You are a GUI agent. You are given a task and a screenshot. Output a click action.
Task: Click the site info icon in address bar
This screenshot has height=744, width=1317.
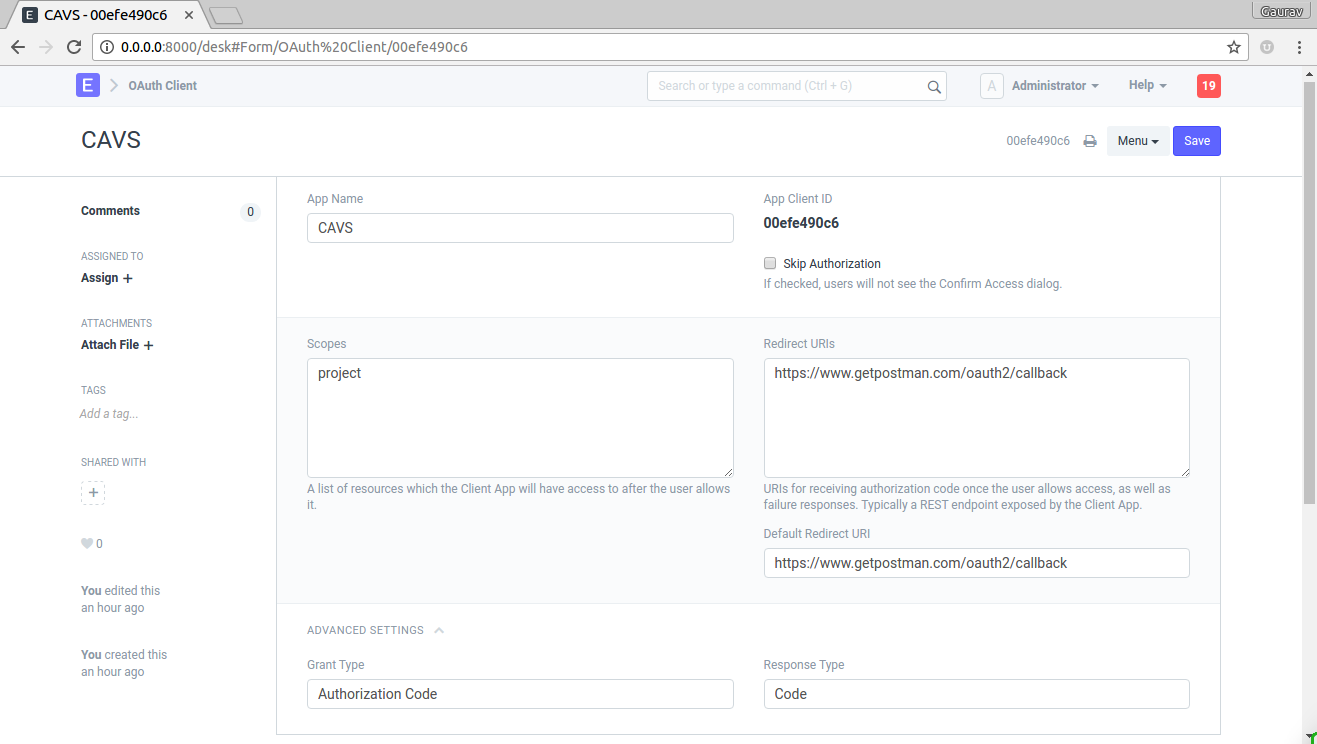click(x=108, y=47)
